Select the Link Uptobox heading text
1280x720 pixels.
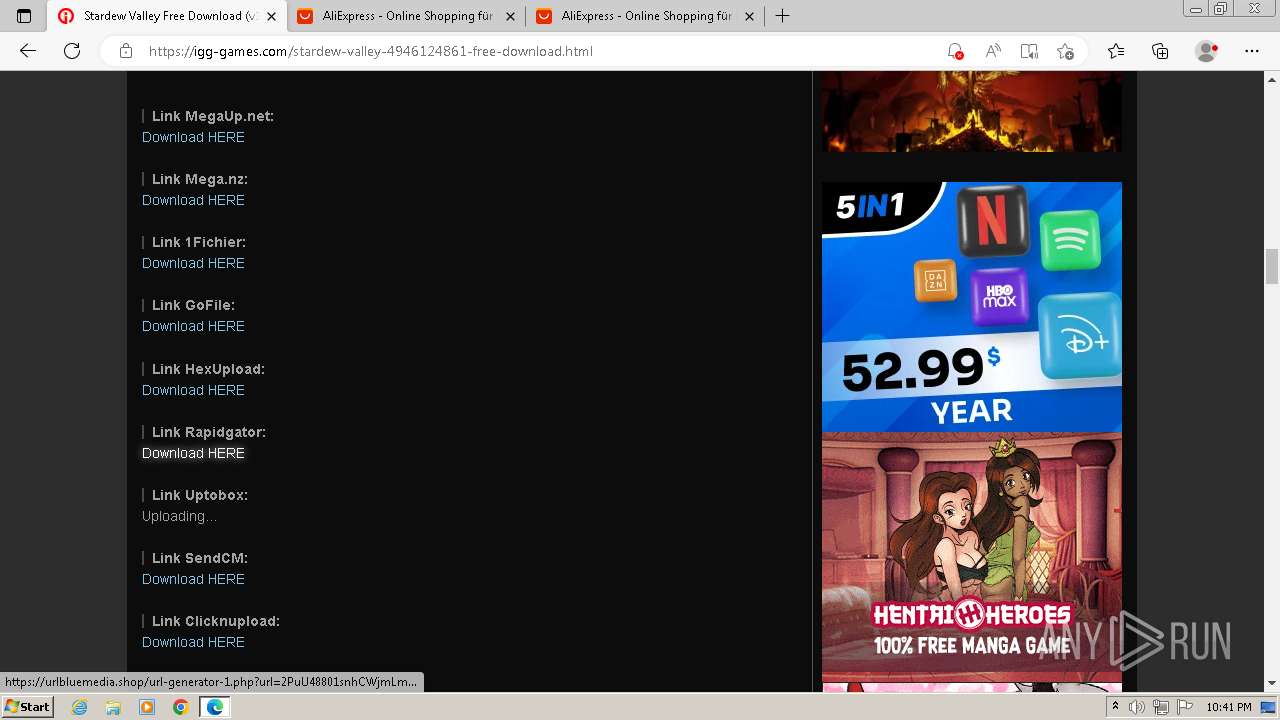pos(200,495)
